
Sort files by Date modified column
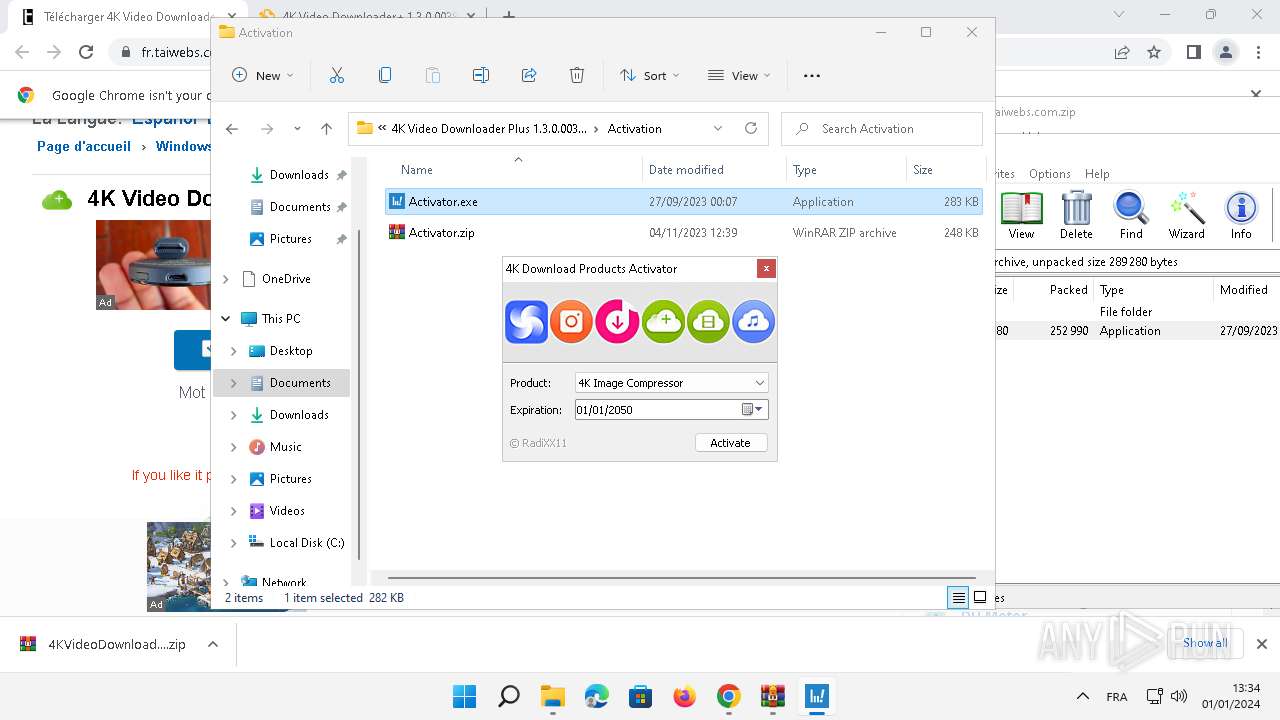click(686, 170)
